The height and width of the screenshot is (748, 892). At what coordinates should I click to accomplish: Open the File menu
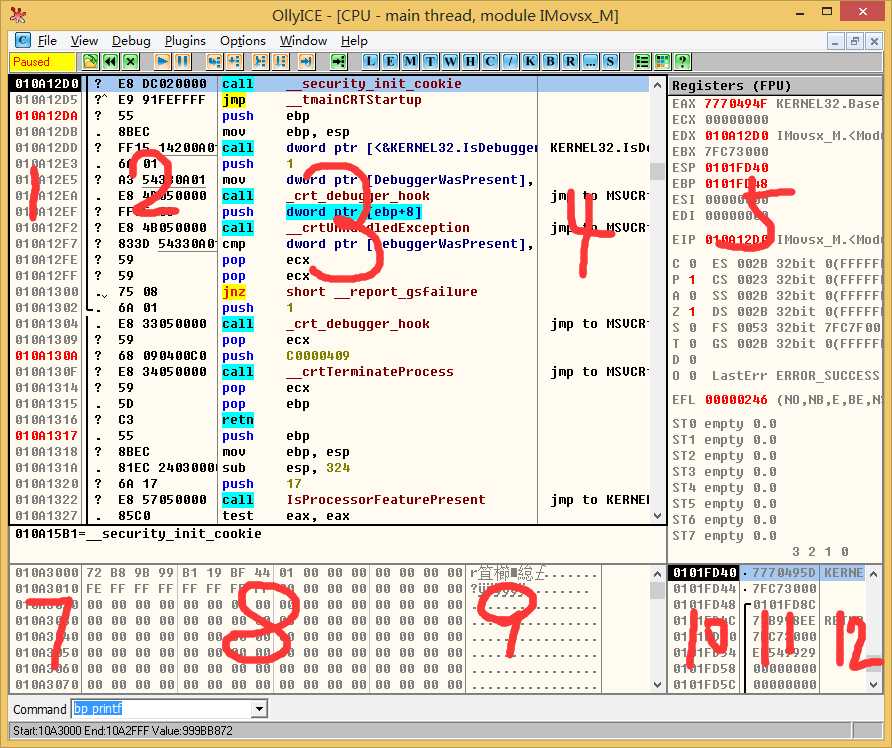click(x=47, y=41)
